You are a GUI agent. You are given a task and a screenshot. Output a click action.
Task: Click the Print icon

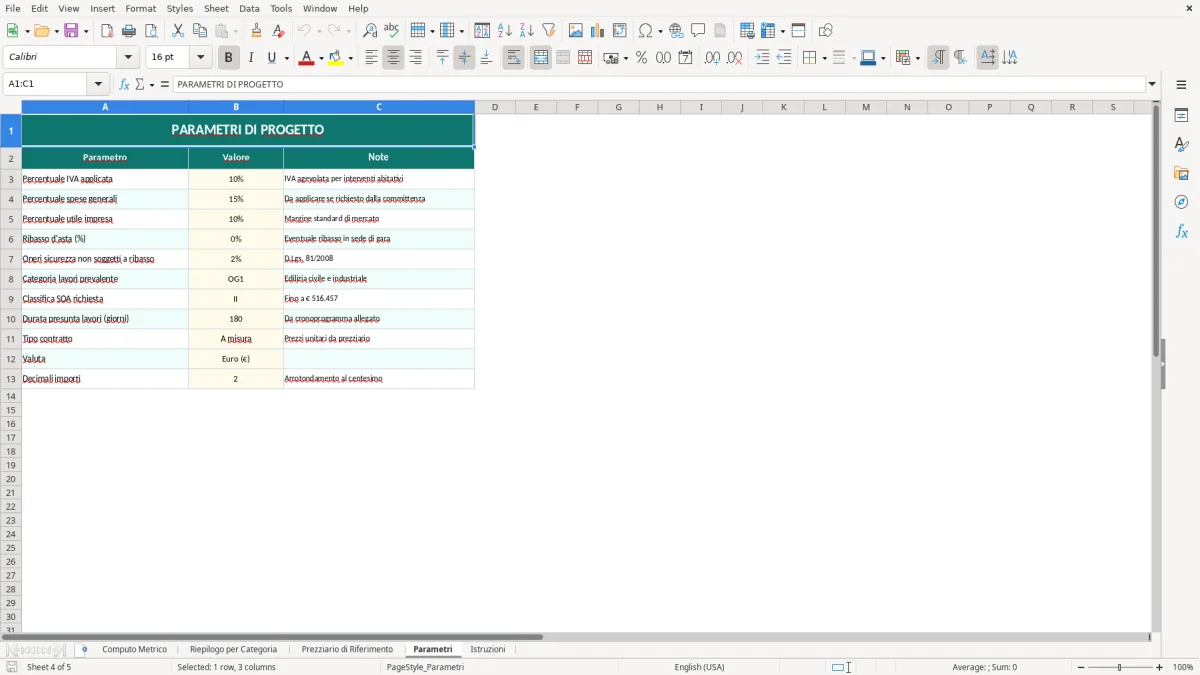coord(129,31)
